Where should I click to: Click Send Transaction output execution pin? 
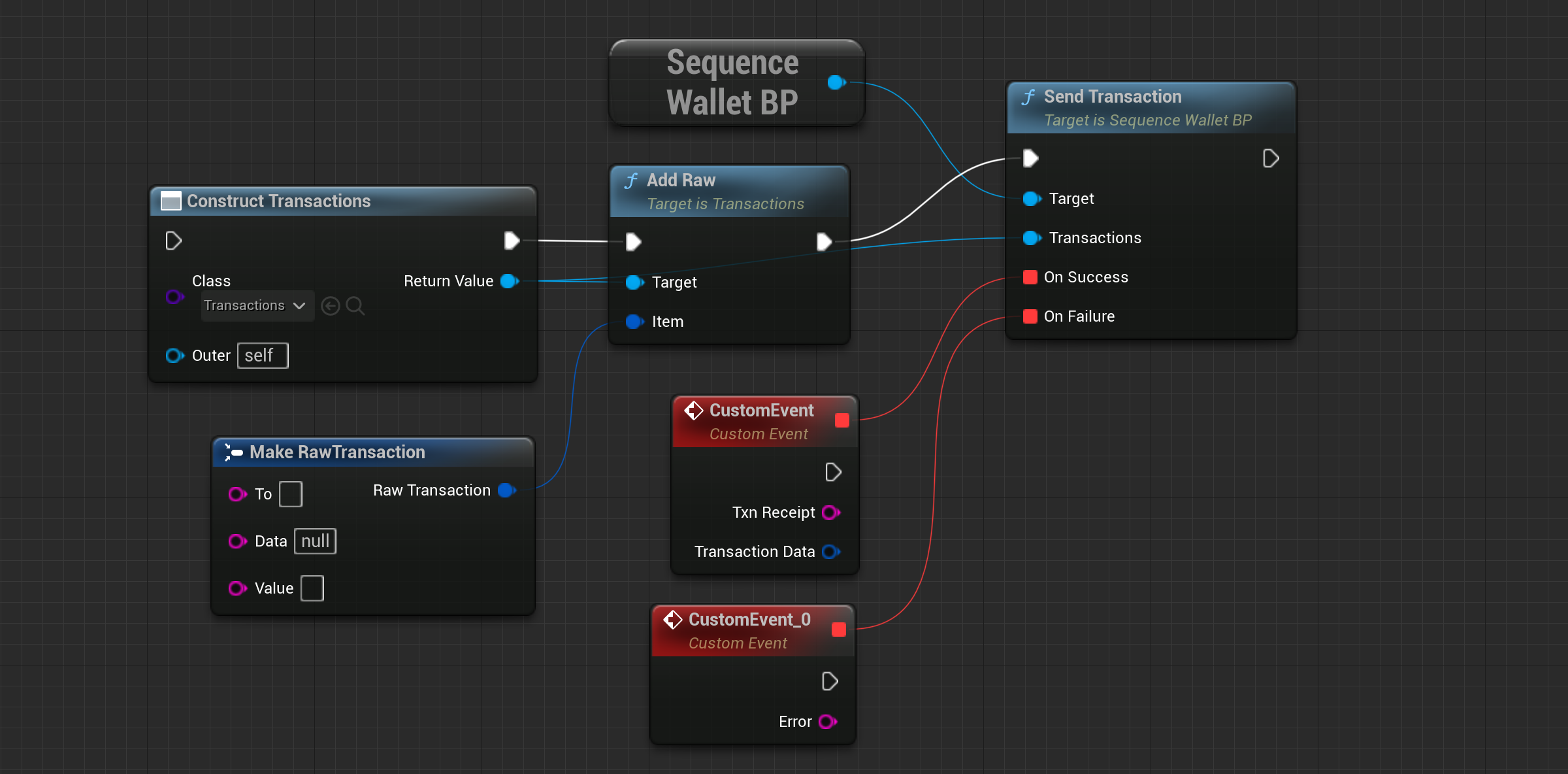1271,158
